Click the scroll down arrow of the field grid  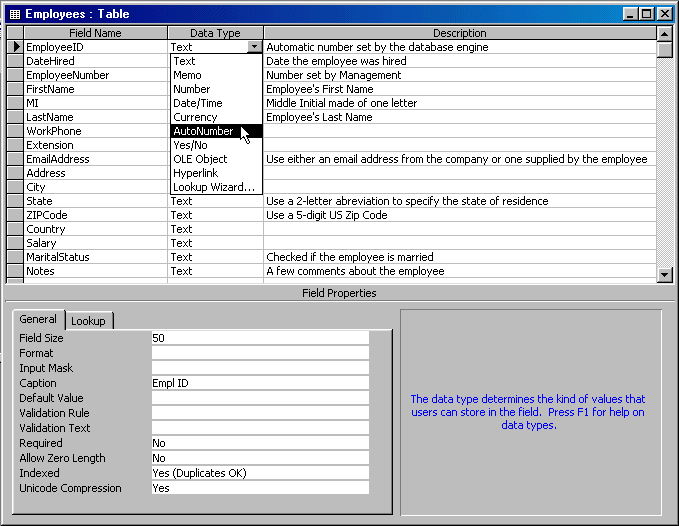click(x=665, y=274)
